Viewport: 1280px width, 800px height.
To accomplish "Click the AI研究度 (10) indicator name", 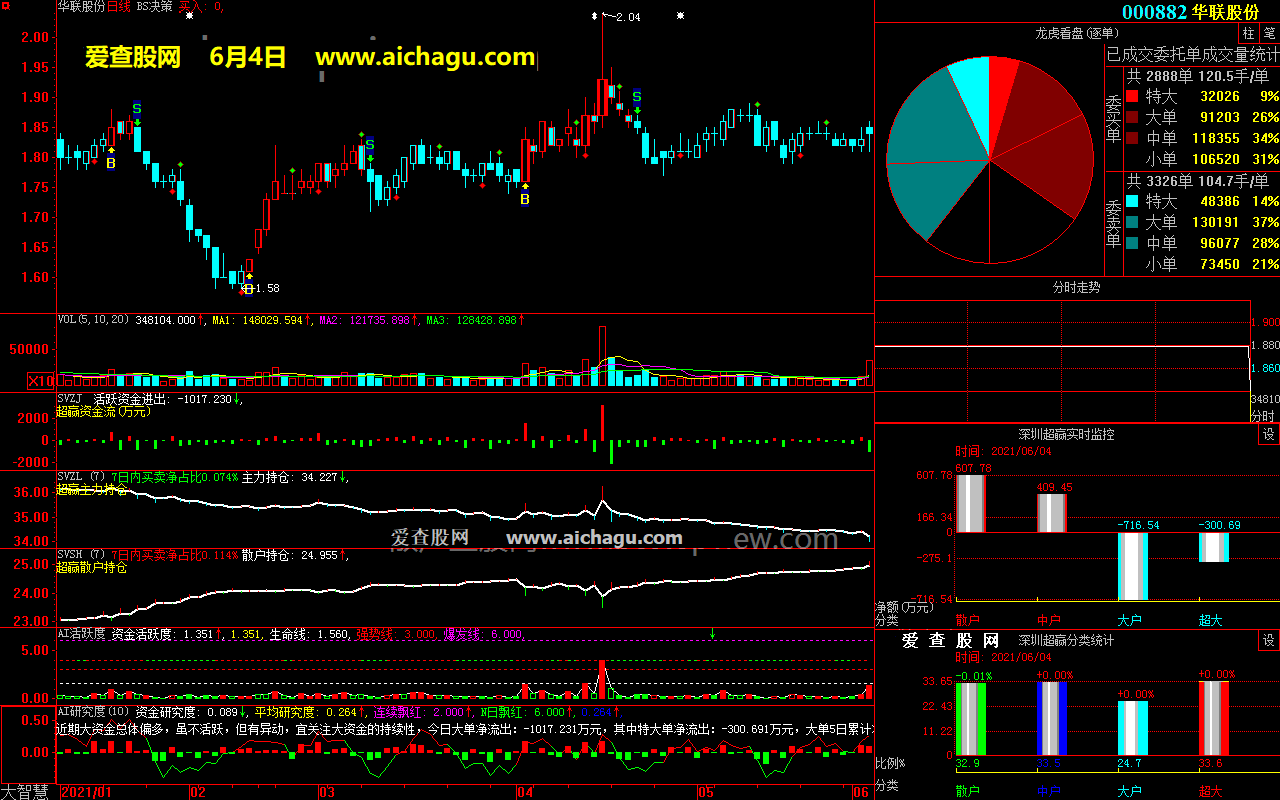I will pyautogui.click(x=94, y=712).
